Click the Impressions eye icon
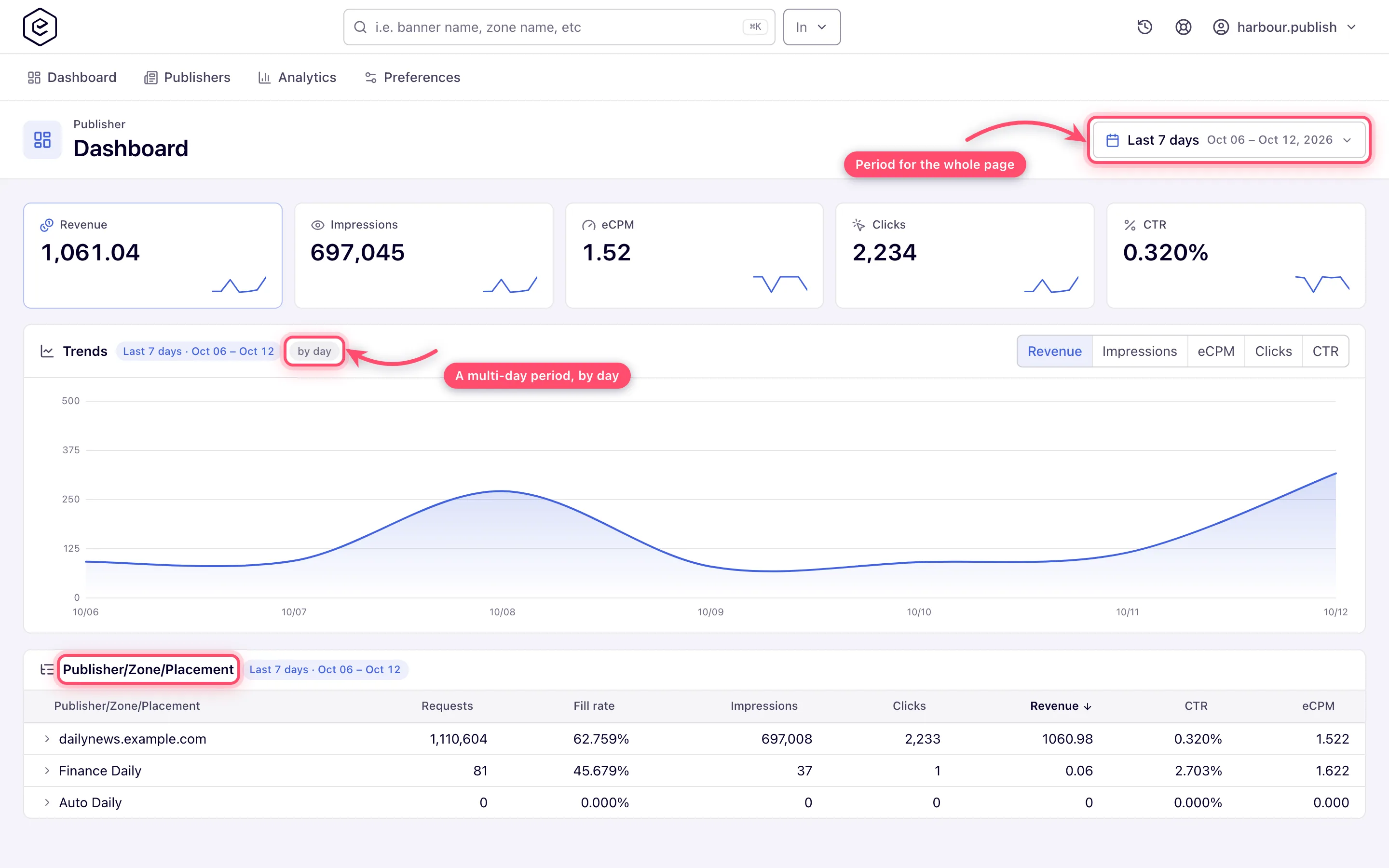This screenshot has height=868, width=1389. [x=317, y=225]
